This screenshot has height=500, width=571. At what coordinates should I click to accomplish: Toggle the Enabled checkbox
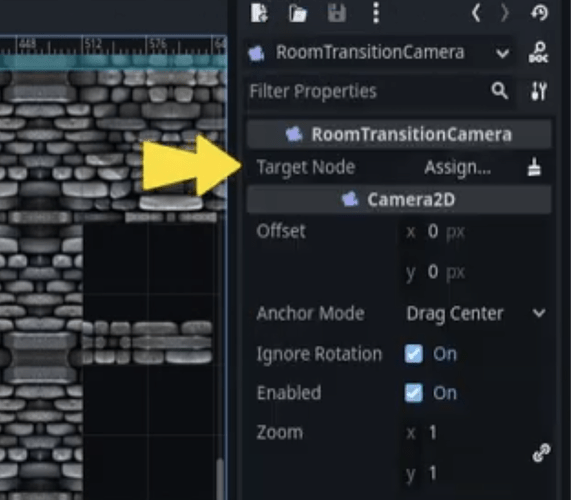pyautogui.click(x=414, y=393)
